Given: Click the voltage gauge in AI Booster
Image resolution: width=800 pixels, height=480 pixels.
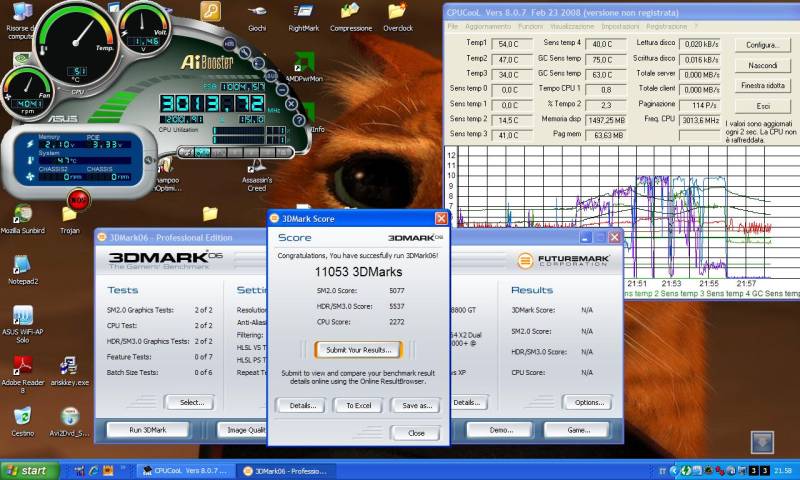Looking at the screenshot, I should pyautogui.click(x=144, y=28).
